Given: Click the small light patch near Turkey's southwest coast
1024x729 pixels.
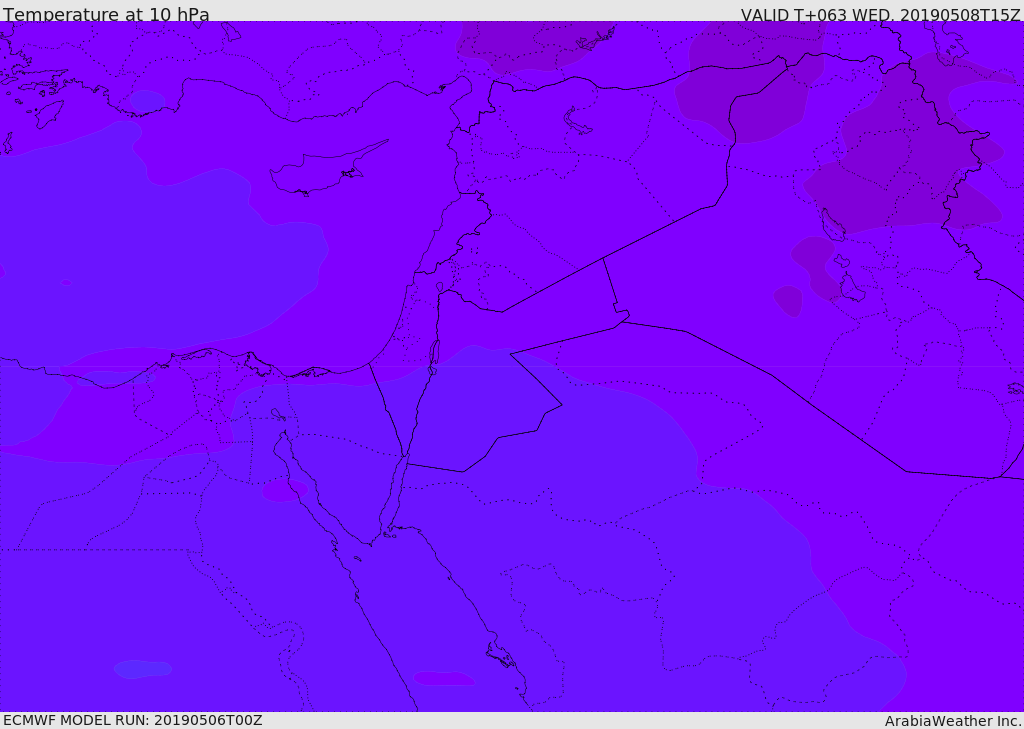Looking at the screenshot, I should [147, 101].
